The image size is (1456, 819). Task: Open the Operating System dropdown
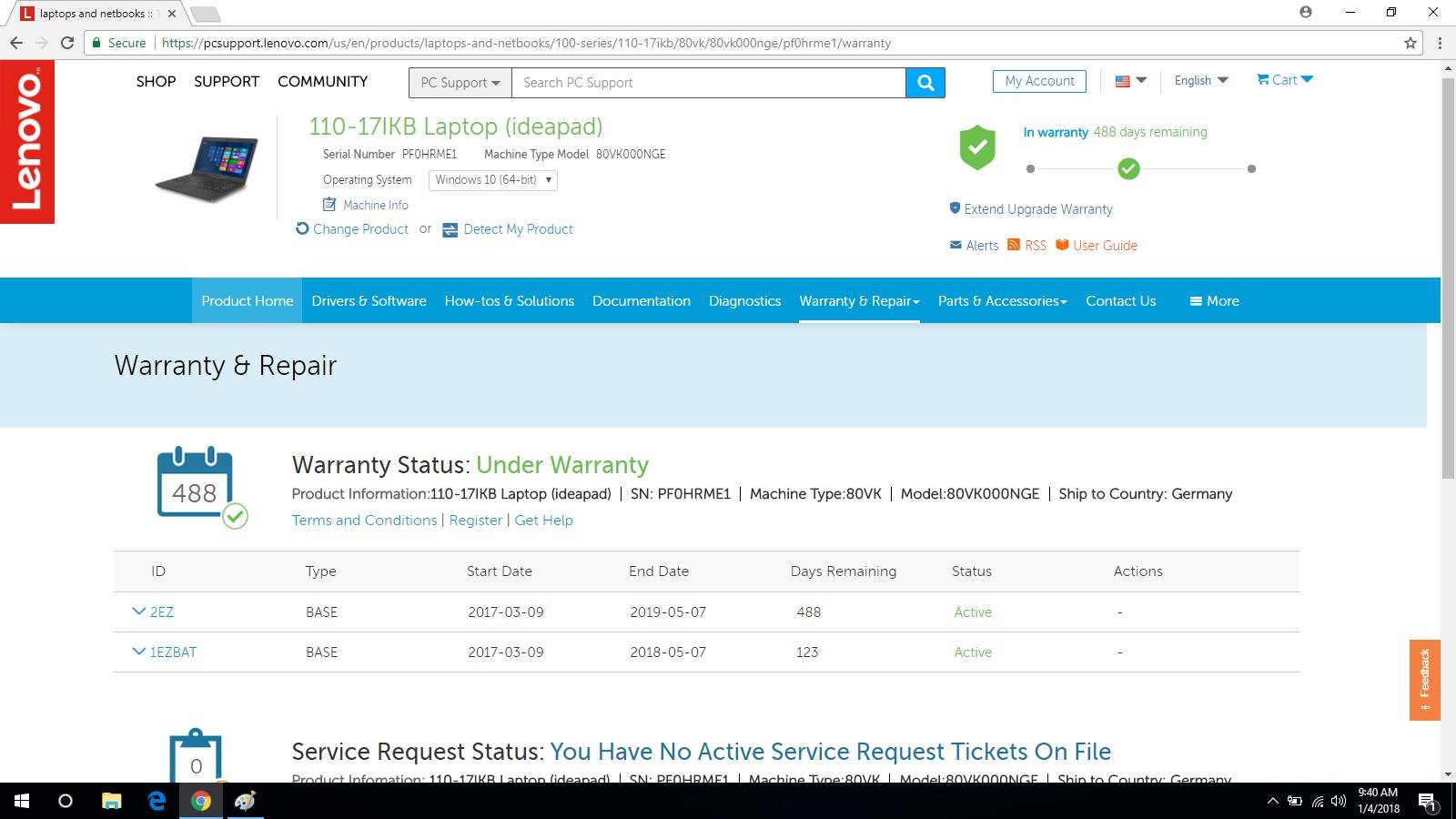click(492, 180)
